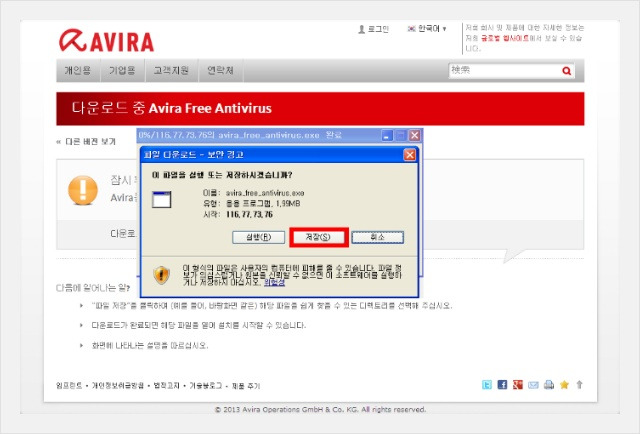Click the 법적고지 footer link
The image size is (640, 434).
pyautogui.click(x=166, y=385)
